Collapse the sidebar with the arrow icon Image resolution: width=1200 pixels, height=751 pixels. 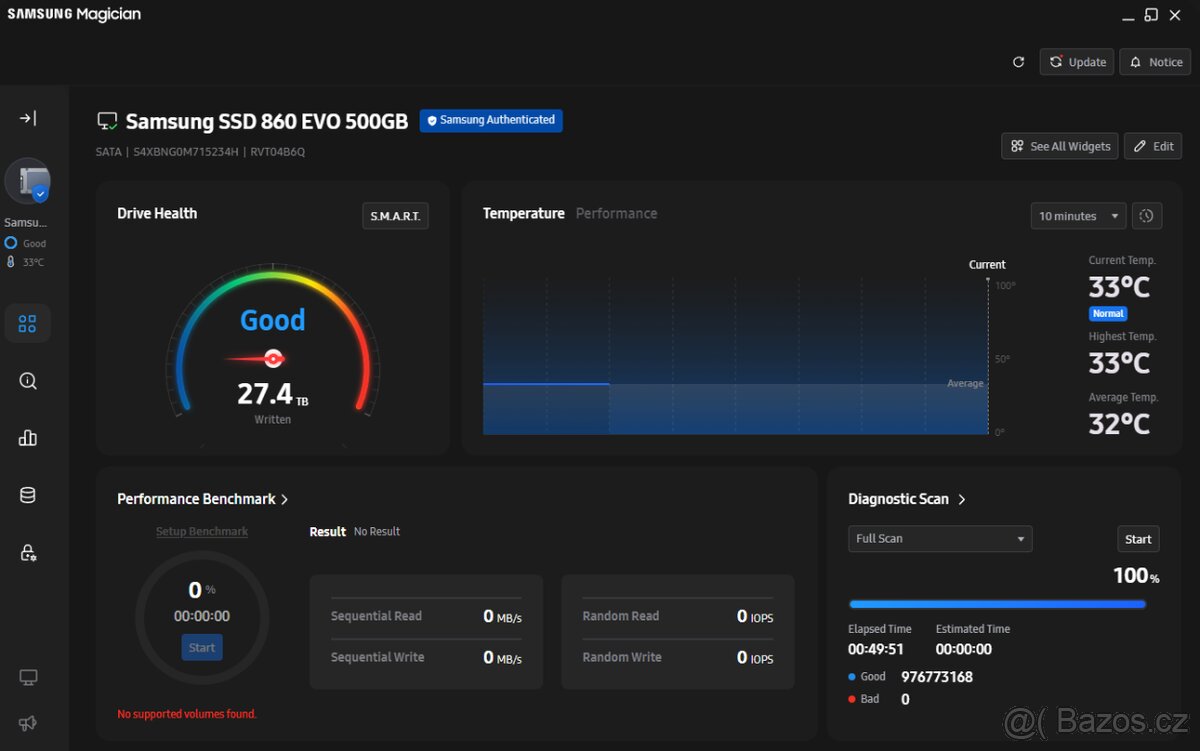(28, 118)
